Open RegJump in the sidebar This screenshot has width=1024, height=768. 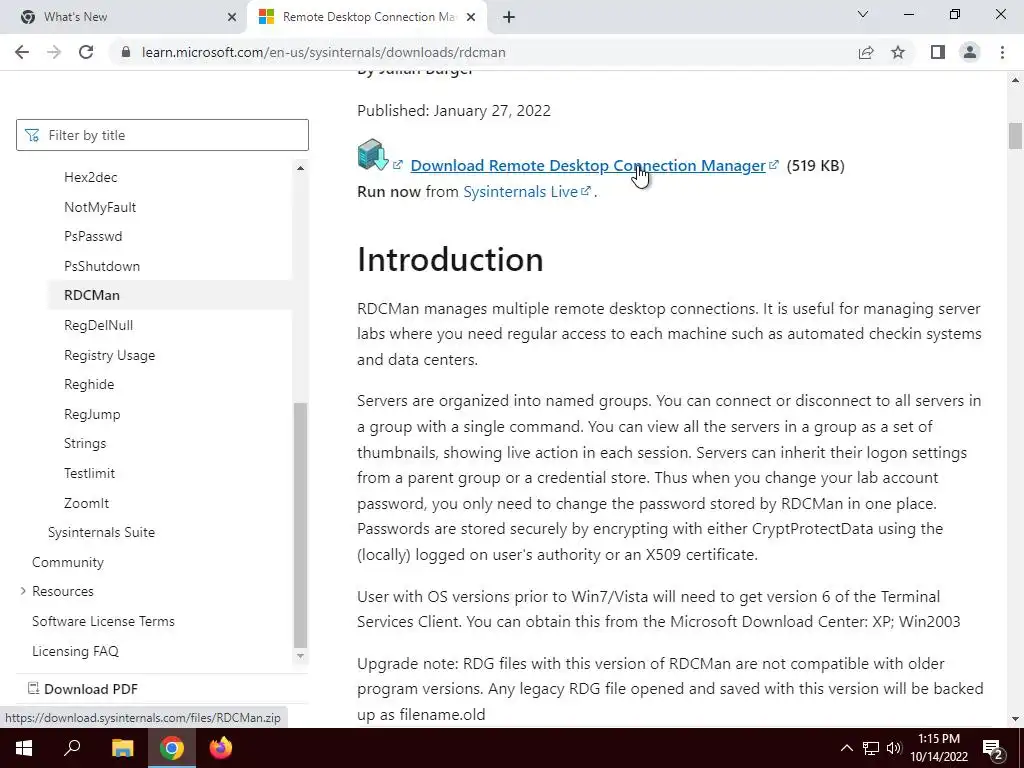point(92,414)
